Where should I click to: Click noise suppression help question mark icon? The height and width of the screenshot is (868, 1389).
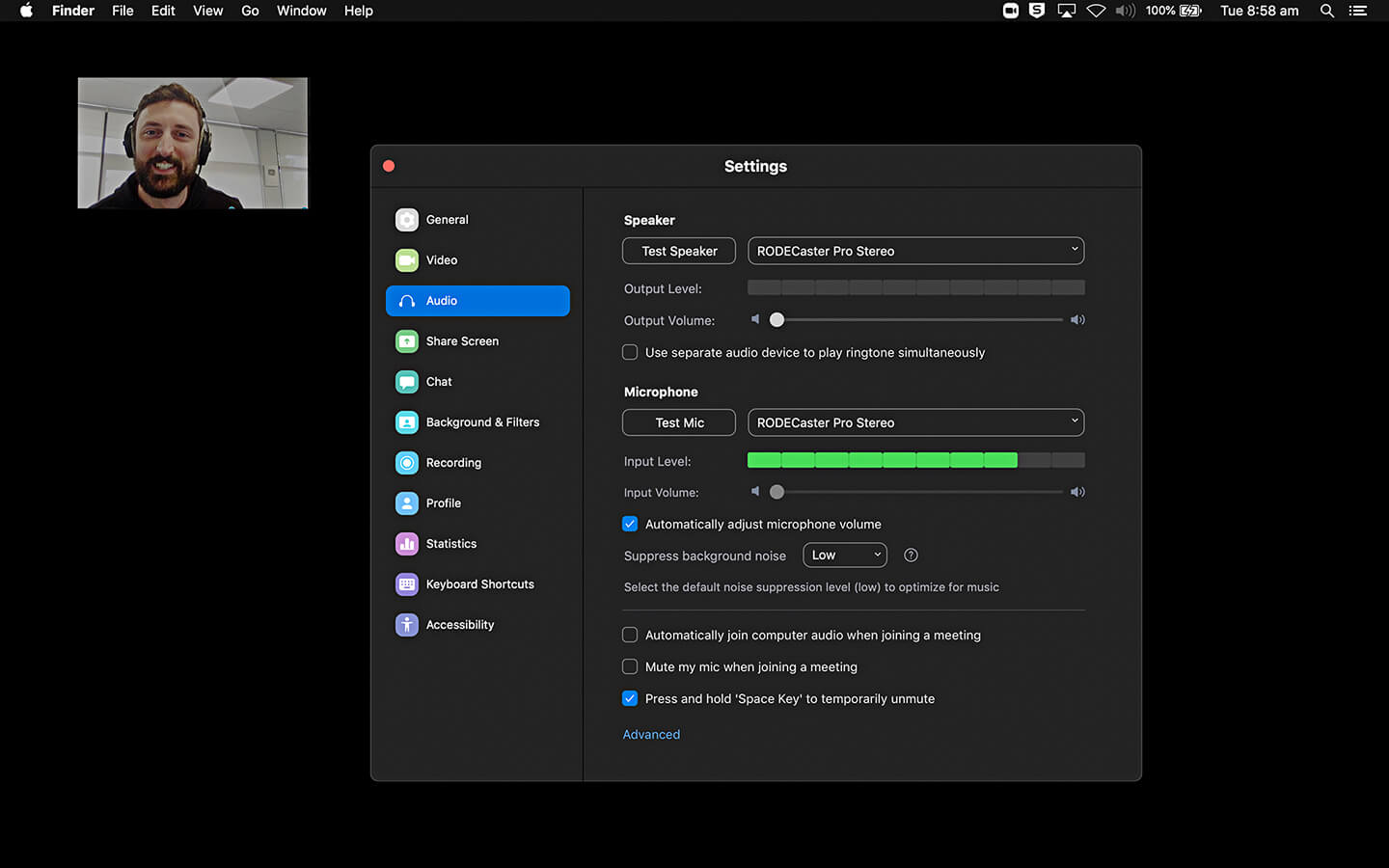911,556
